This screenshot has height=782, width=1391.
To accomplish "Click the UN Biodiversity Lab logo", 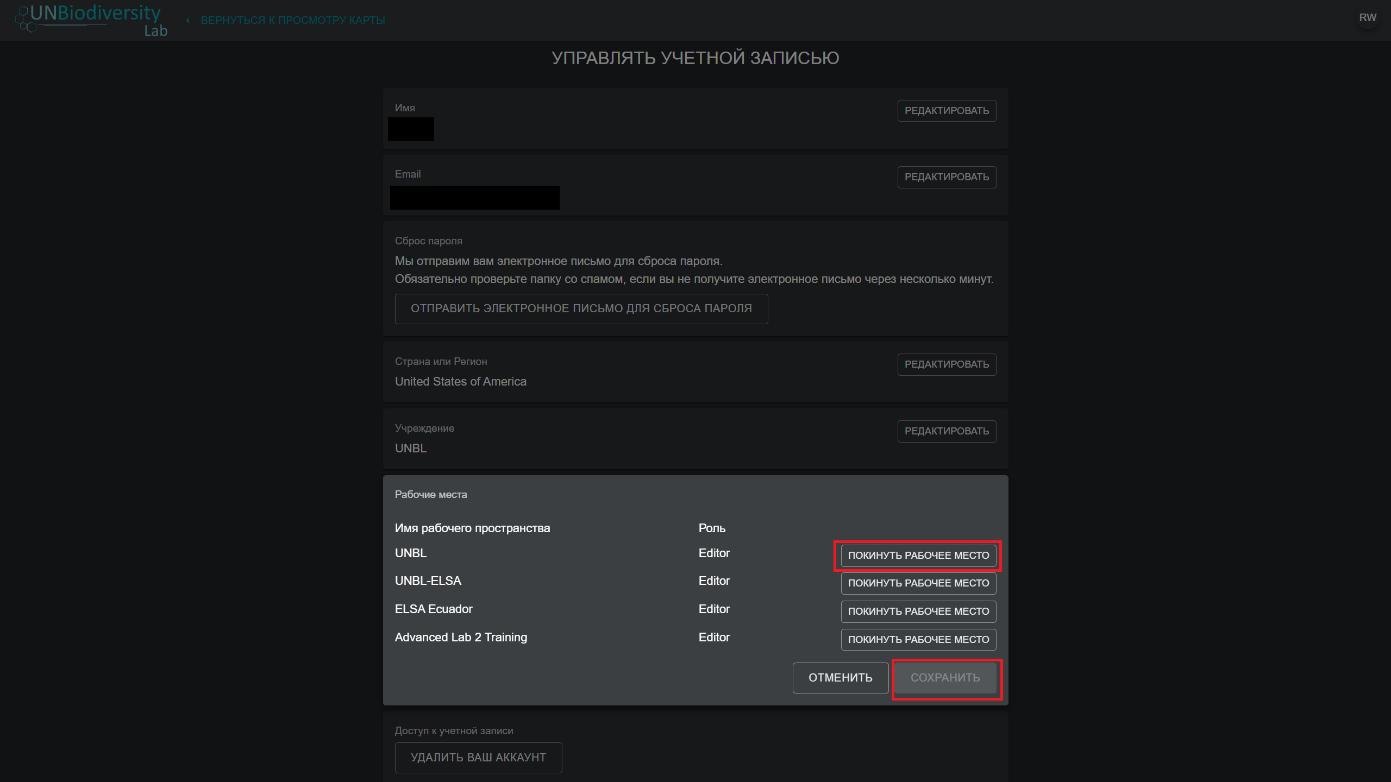I will pyautogui.click(x=90, y=20).
